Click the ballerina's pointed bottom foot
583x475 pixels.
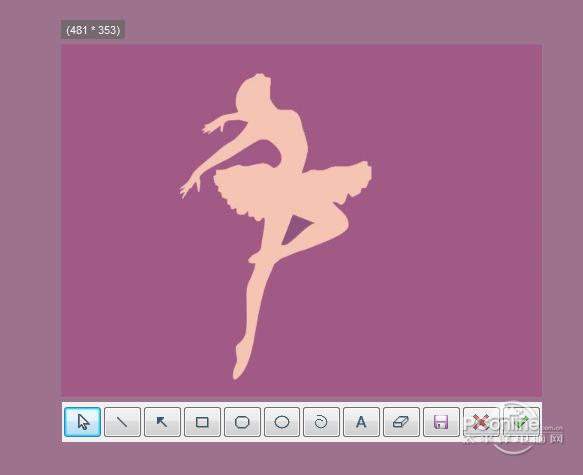[241, 359]
